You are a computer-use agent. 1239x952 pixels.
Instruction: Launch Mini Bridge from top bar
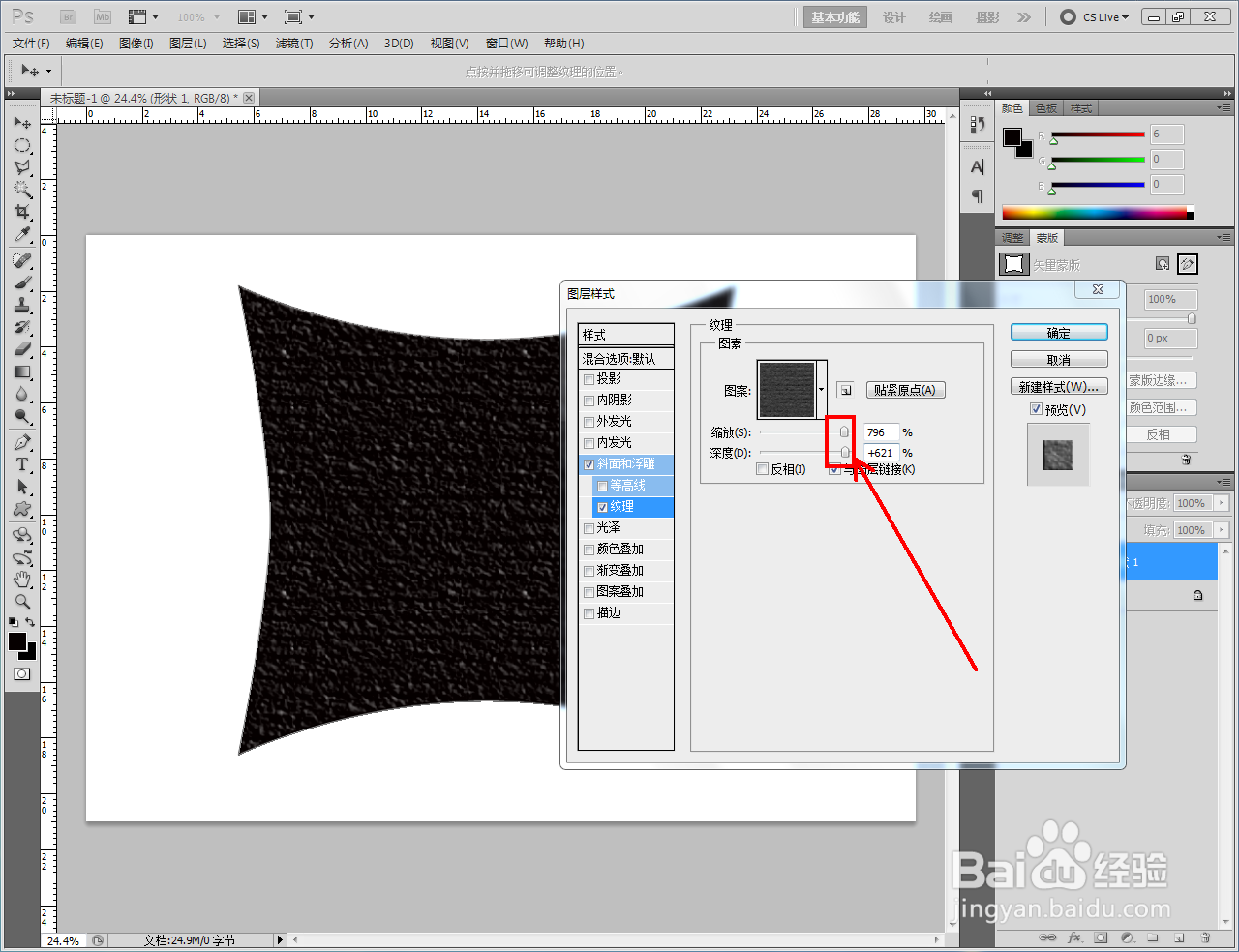[x=103, y=16]
